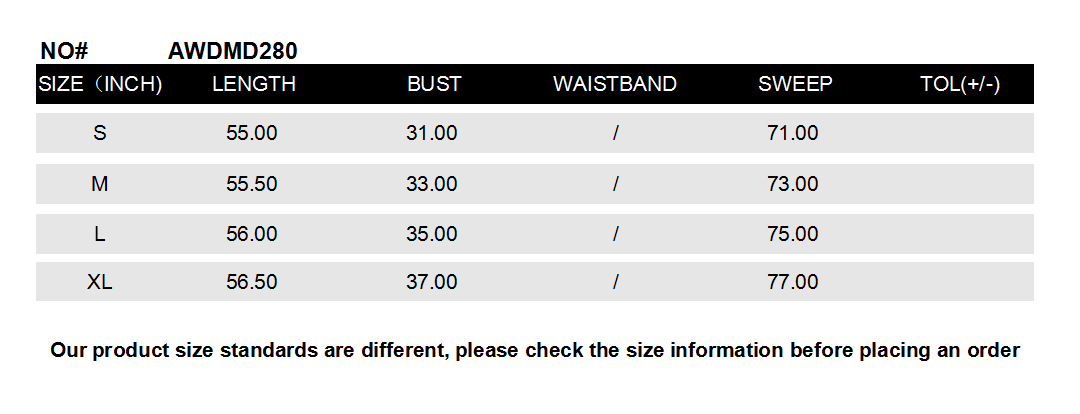Click the size standards notice text
This screenshot has width=1080, height=414.
[x=535, y=350]
